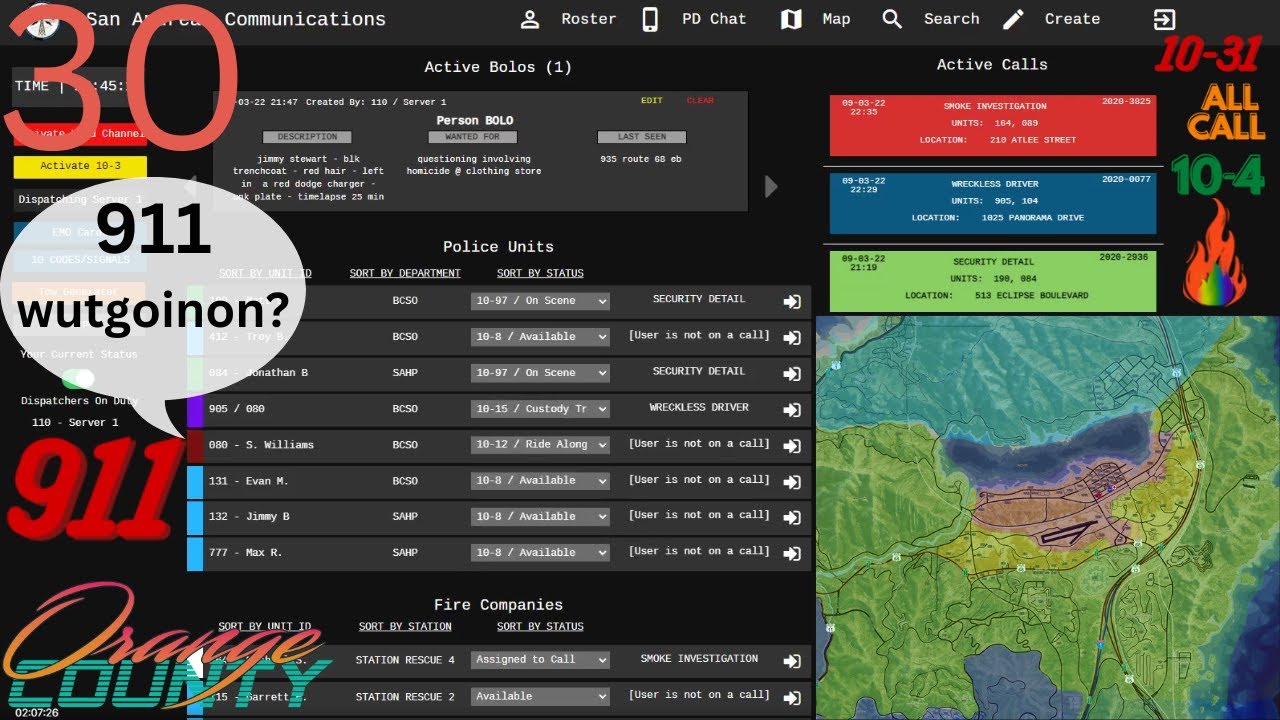The width and height of the screenshot is (1280, 720).
Task: Open the Create menu item
Action: point(1072,19)
